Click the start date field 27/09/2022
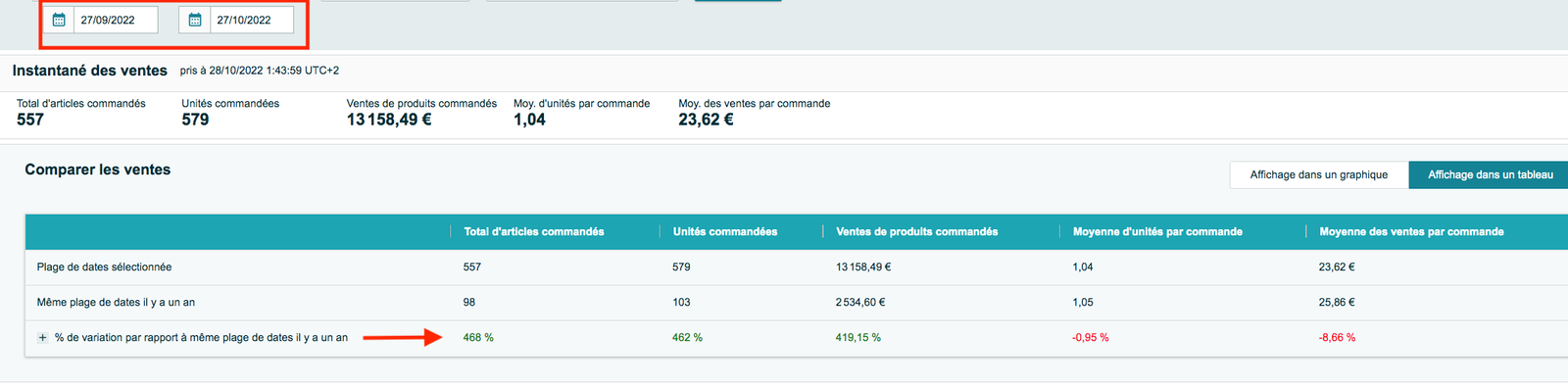Image resolution: width=1568 pixels, height=389 pixels. pos(116,20)
